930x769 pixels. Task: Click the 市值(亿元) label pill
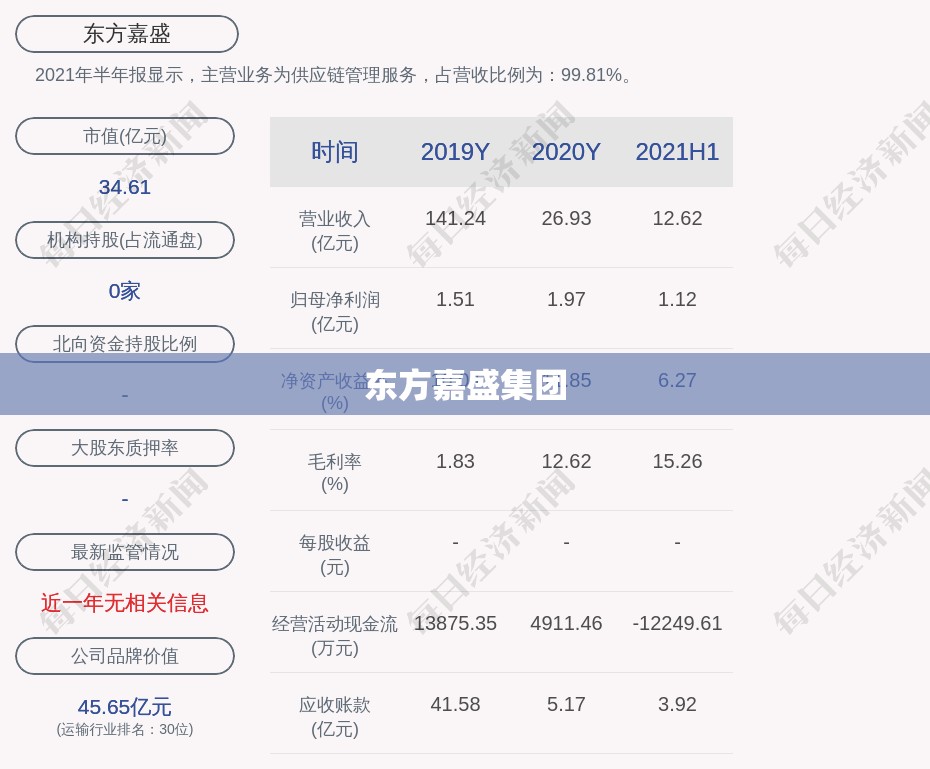pos(125,136)
